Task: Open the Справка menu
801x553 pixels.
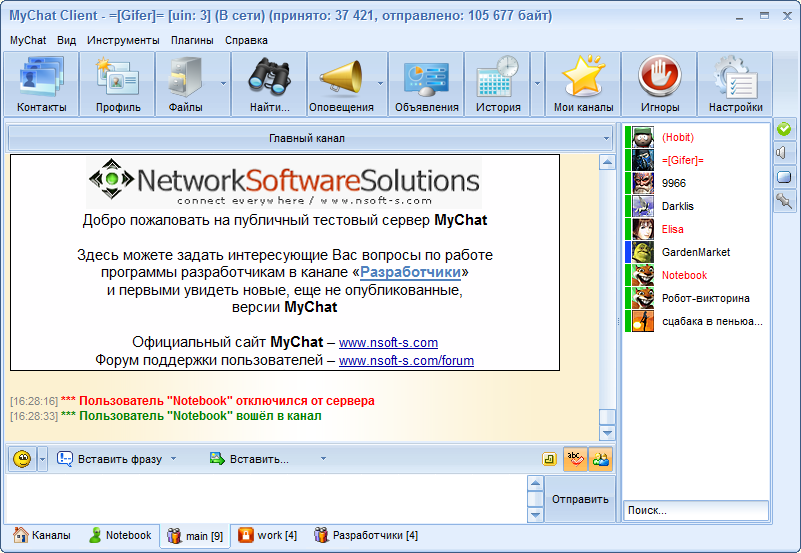Action: pos(246,40)
